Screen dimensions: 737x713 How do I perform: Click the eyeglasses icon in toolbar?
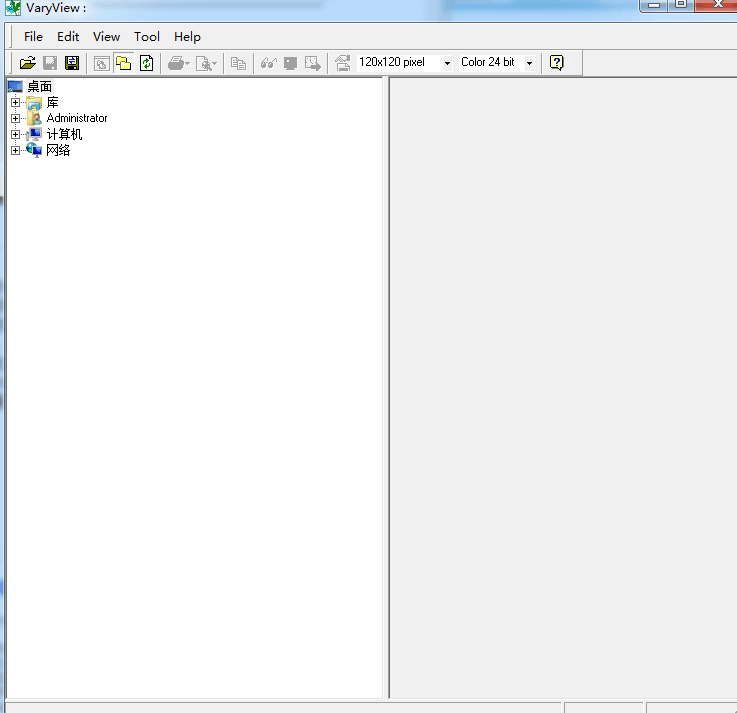click(x=268, y=63)
